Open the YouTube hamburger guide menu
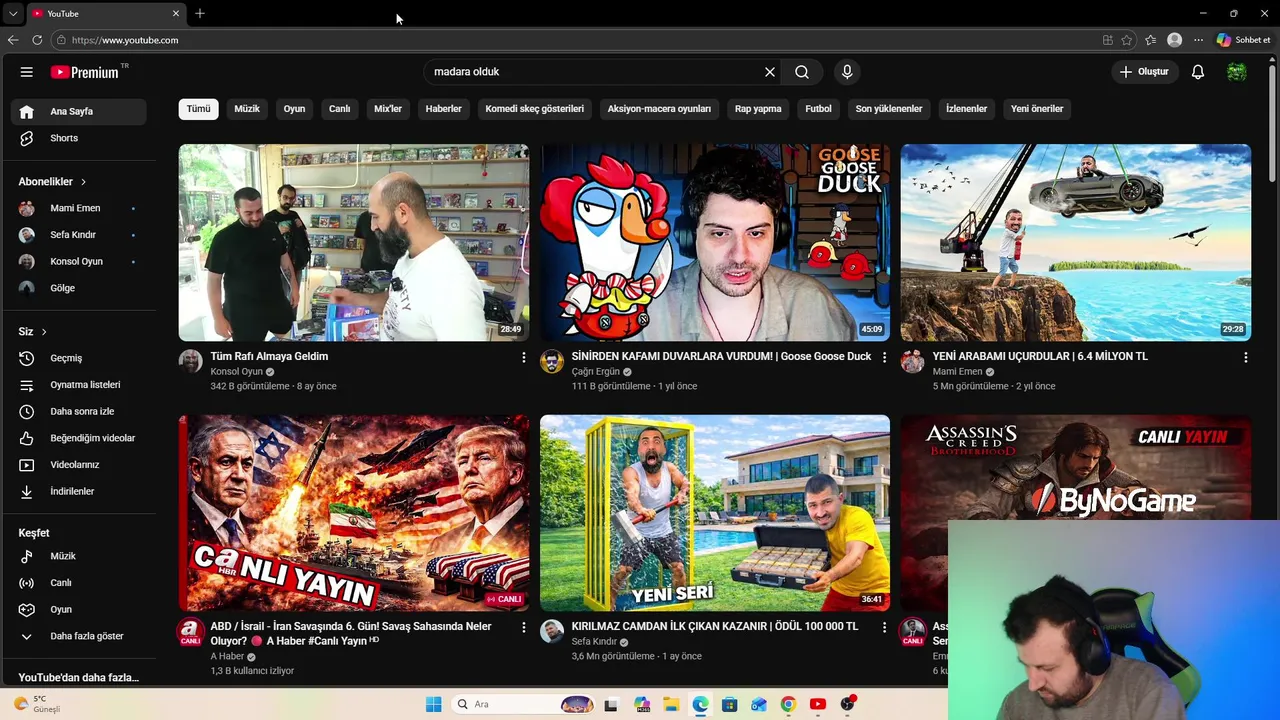Image resolution: width=1280 pixels, height=720 pixels. [27, 72]
